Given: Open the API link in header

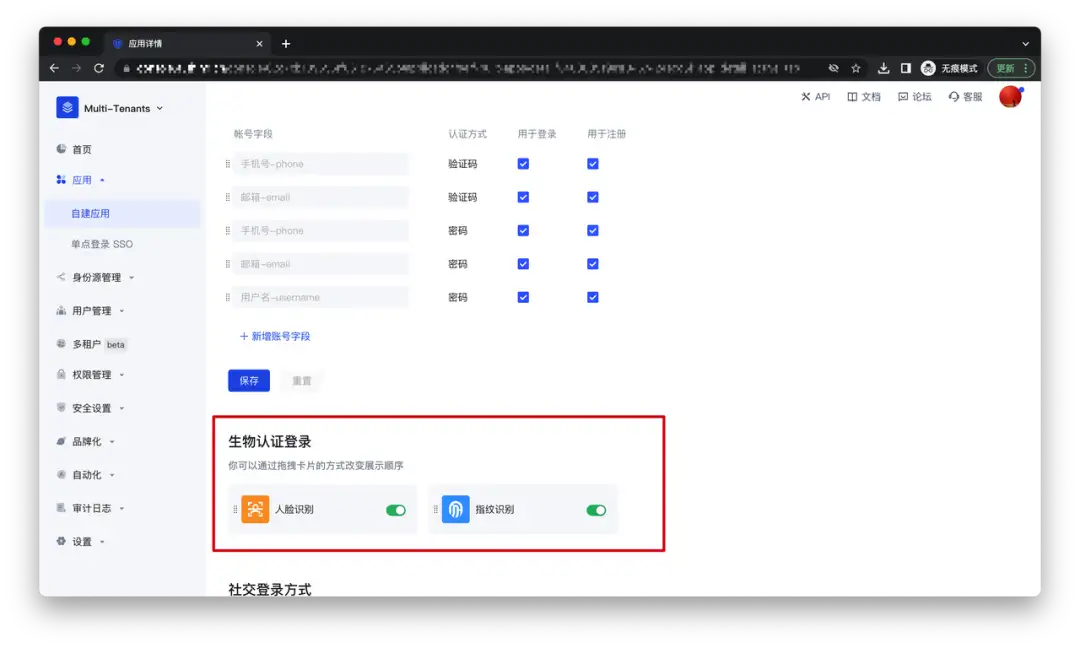Looking at the screenshot, I should (816, 97).
